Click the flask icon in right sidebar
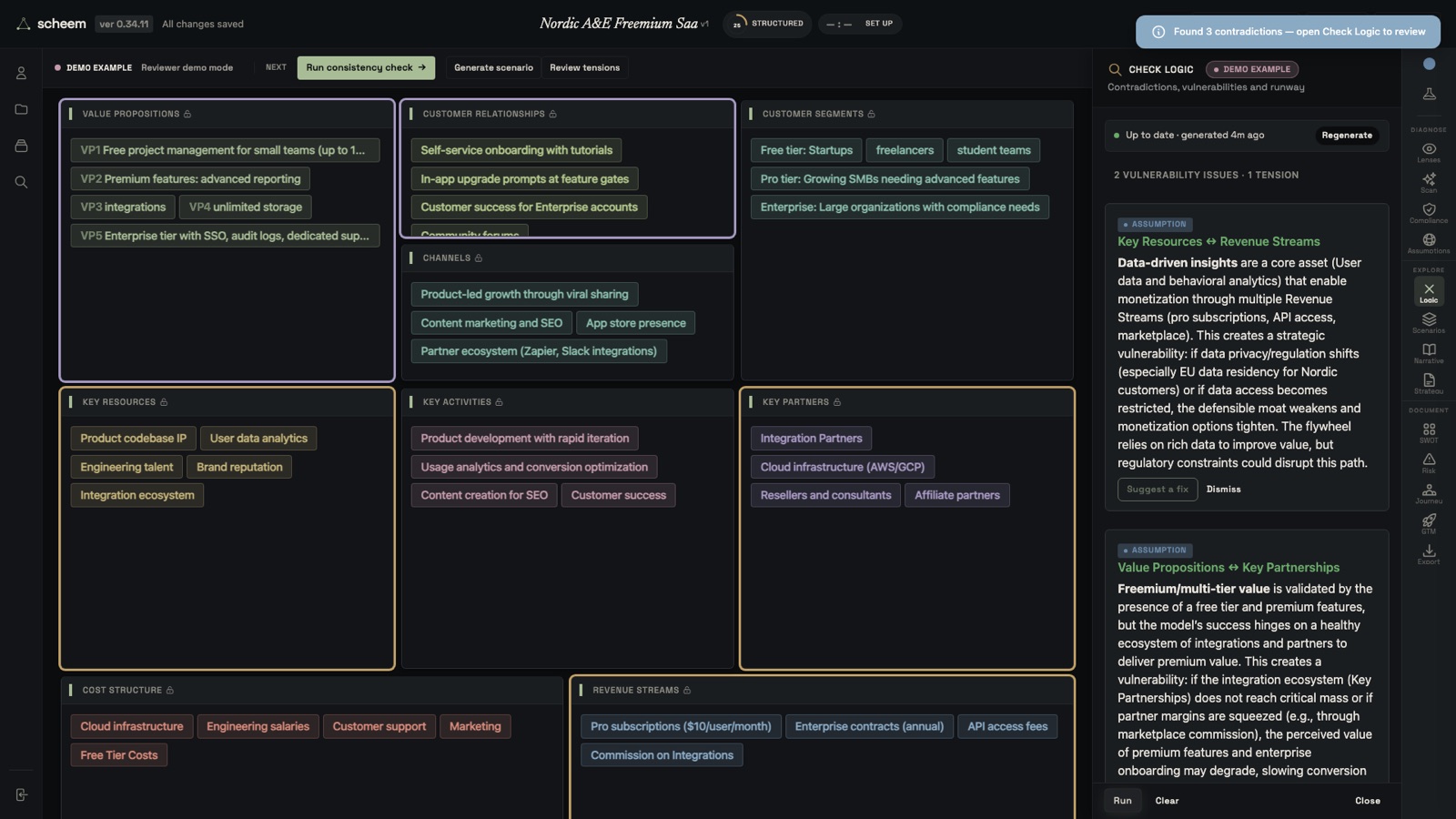 click(x=1429, y=94)
